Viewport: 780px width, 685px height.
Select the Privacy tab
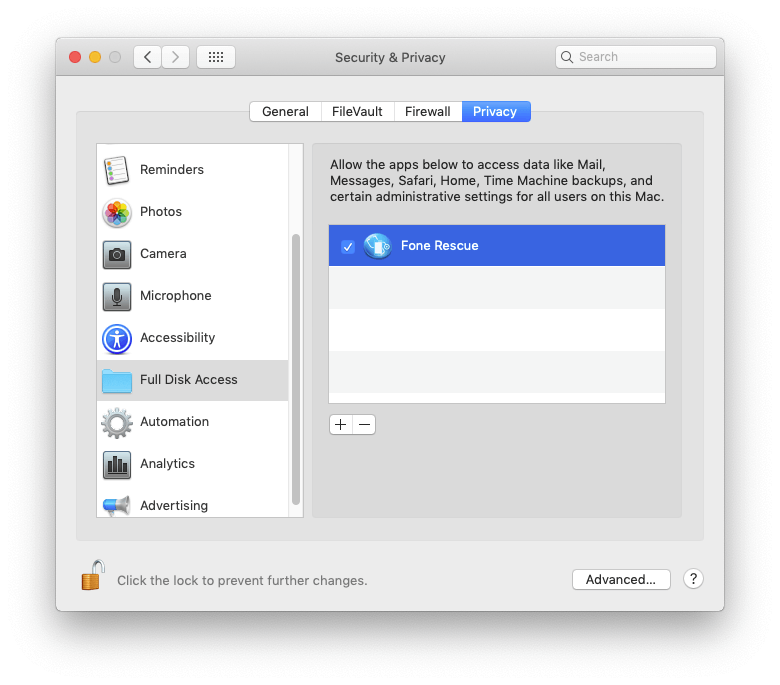click(496, 111)
